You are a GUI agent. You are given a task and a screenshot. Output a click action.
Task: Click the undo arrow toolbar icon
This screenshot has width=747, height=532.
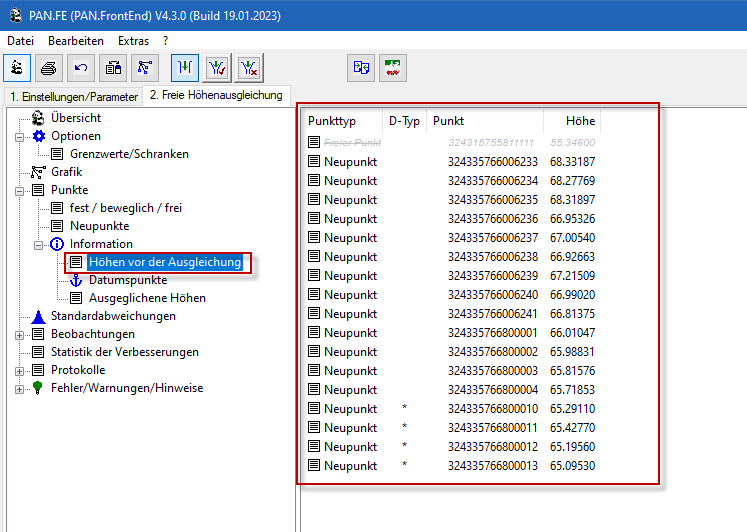pyautogui.click(x=82, y=68)
